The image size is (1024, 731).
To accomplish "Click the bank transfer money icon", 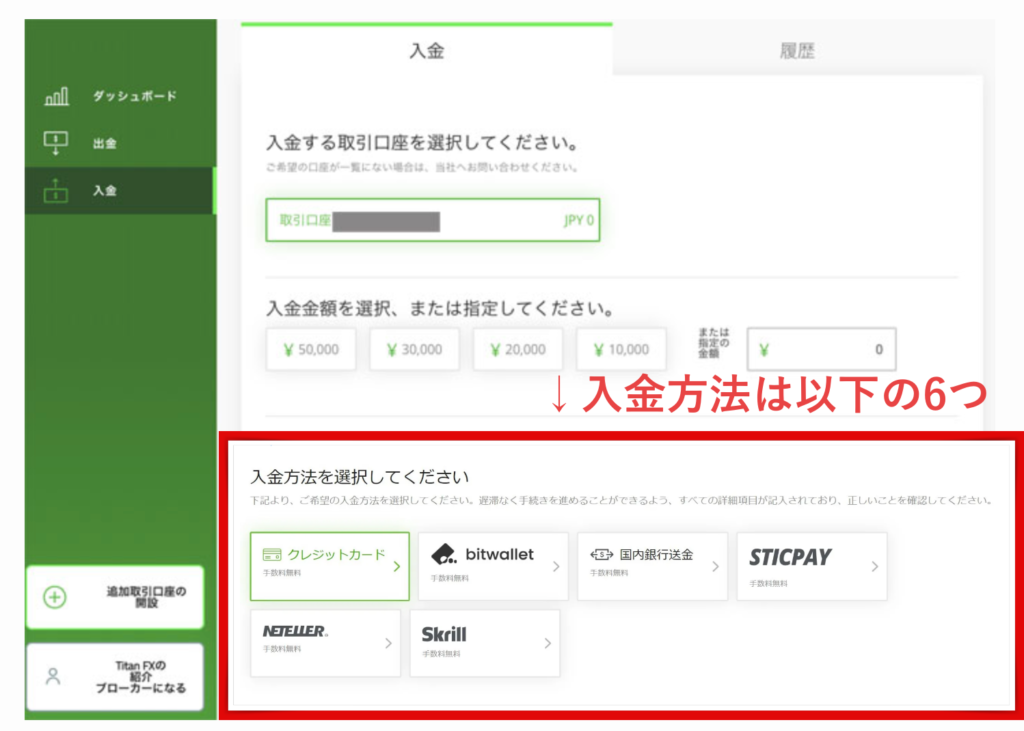I will (x=601, y=555).
